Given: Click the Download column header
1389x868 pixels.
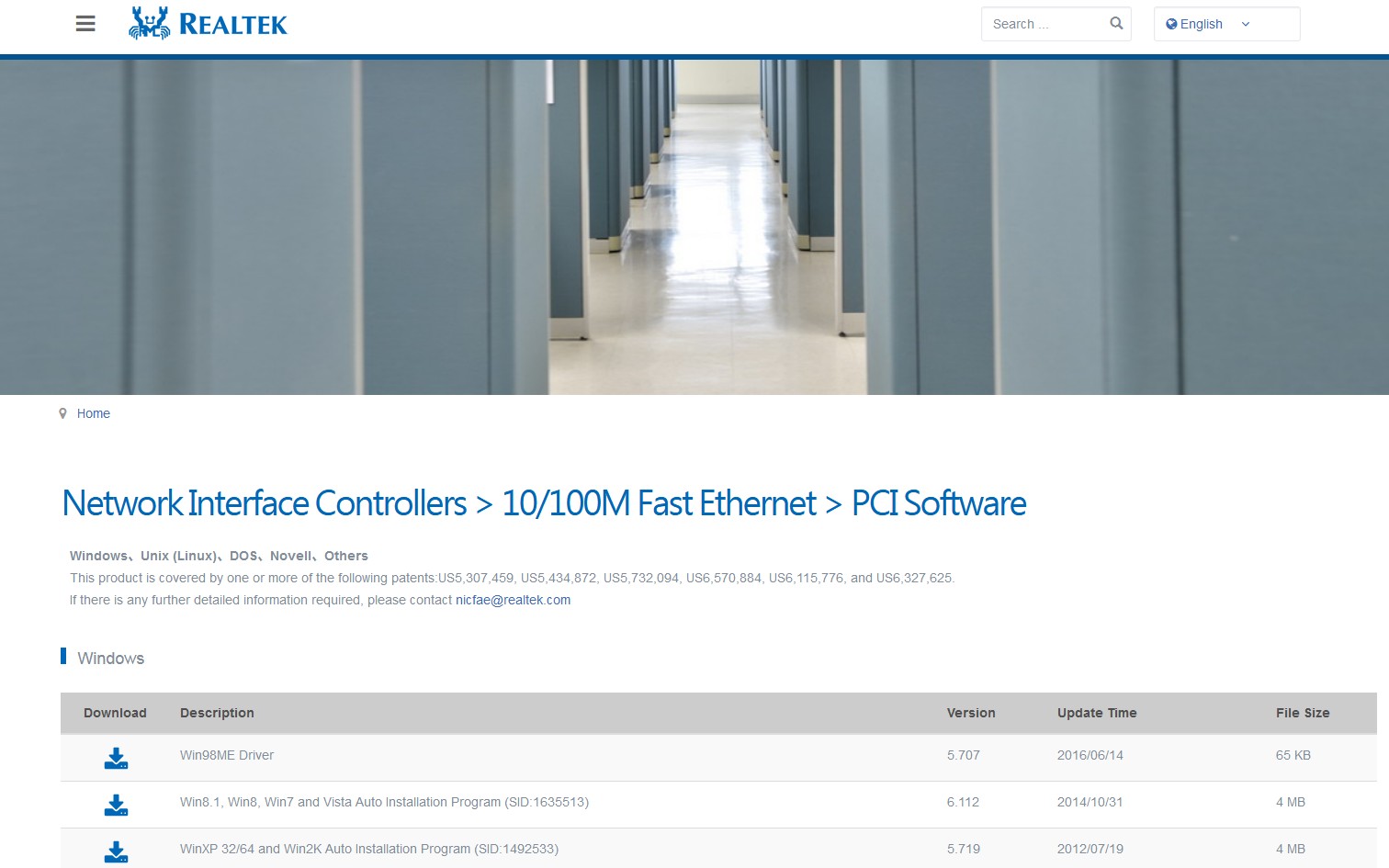Looking at the screenshot, I should 115,713.
